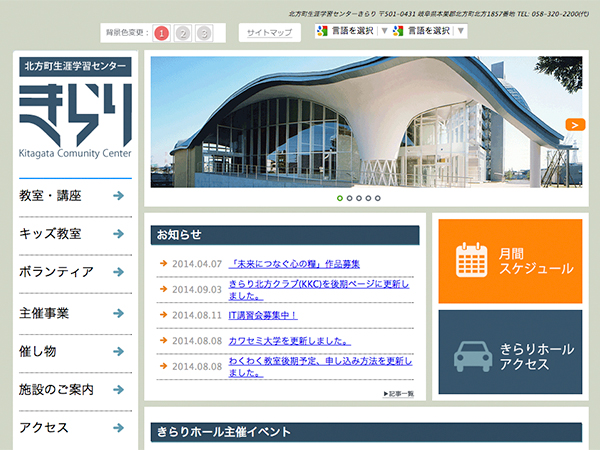Viewport: 600px width, 450px height.
Task: Select the third slideshow indicator dot
Action: coord(360,198)
